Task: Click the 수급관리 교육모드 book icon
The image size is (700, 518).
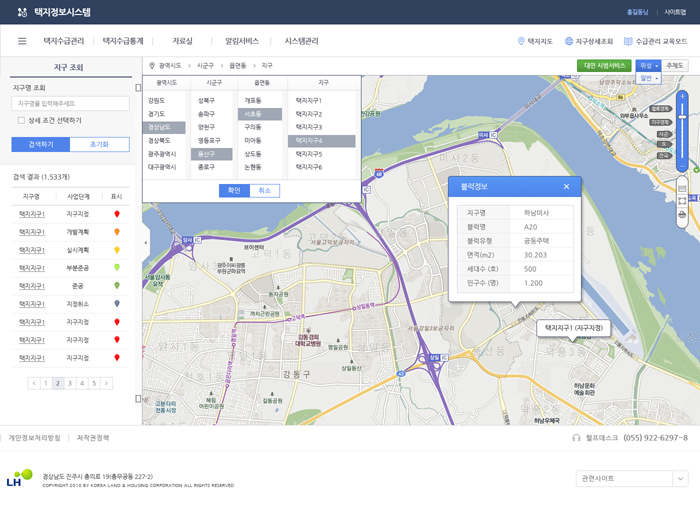Action: click(628, 41)
